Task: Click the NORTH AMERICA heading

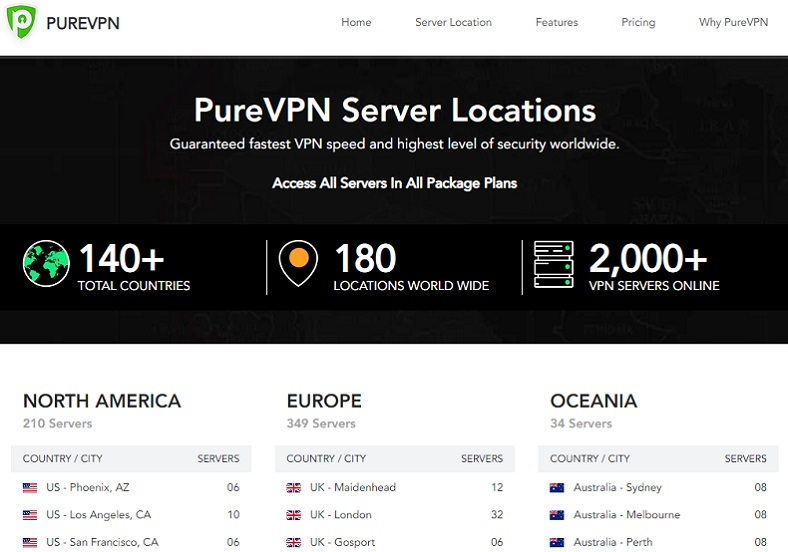Action: tap(102, 401)
